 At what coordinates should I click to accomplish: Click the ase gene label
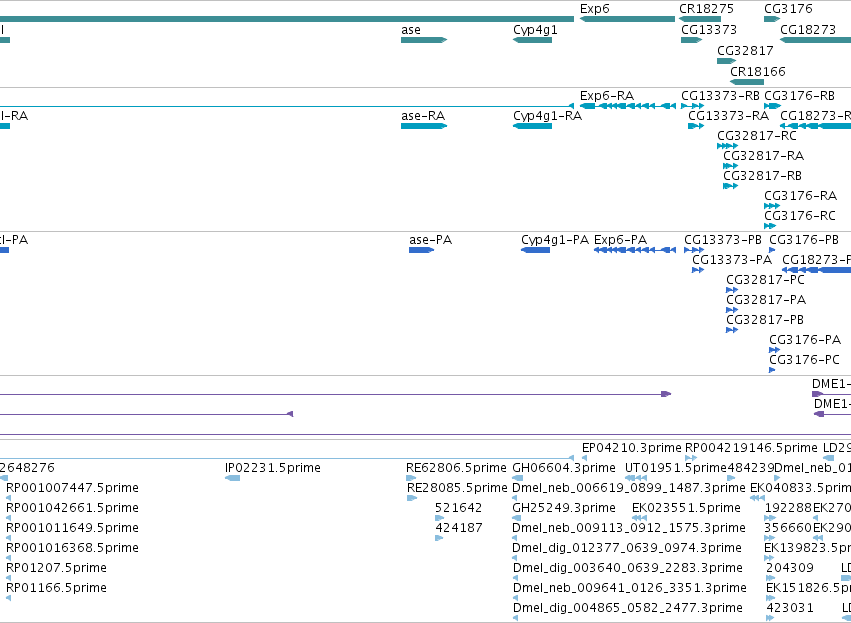(411, 30)
